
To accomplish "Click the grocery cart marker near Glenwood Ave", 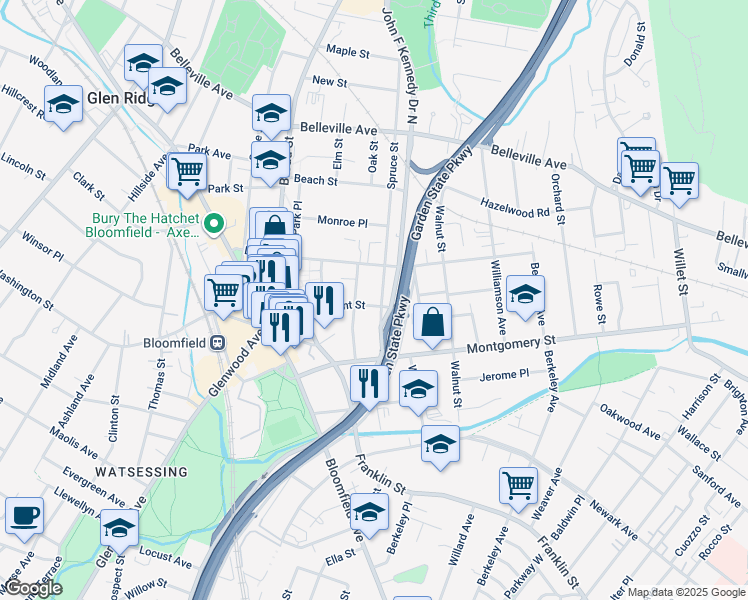I will 224,296.
